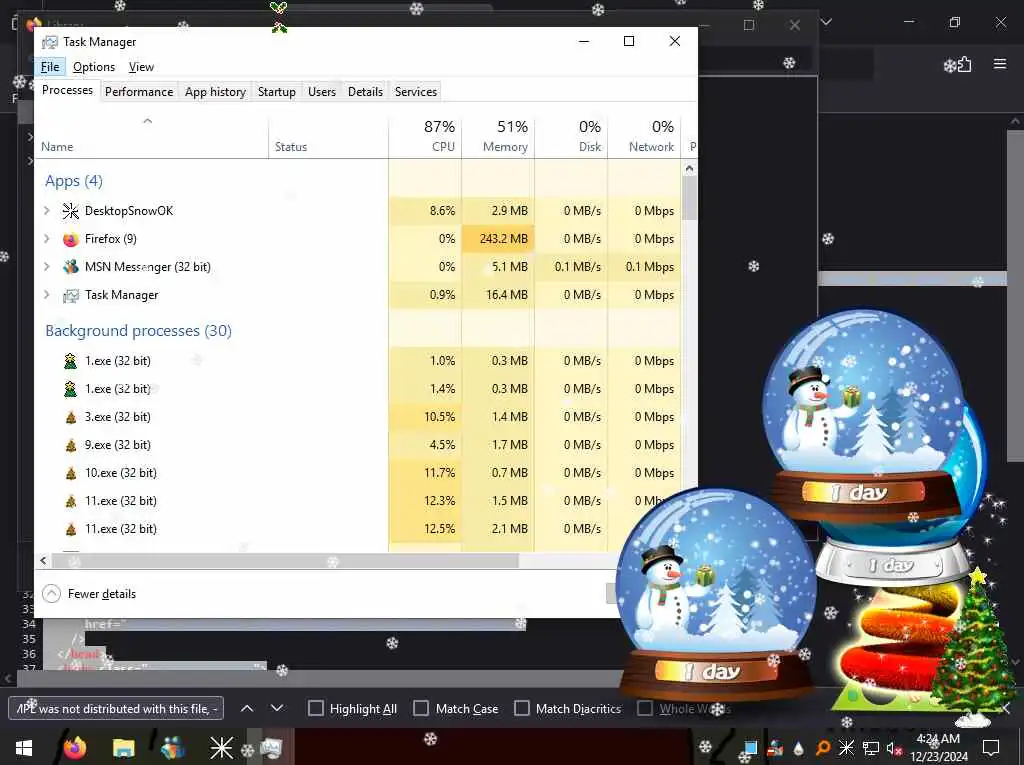
Task: Enable the Match Case checkbox
Action: 421,708
